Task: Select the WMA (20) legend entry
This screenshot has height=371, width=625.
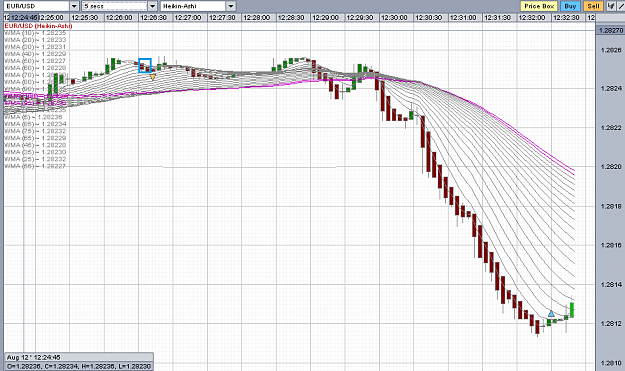Action: 35,40
